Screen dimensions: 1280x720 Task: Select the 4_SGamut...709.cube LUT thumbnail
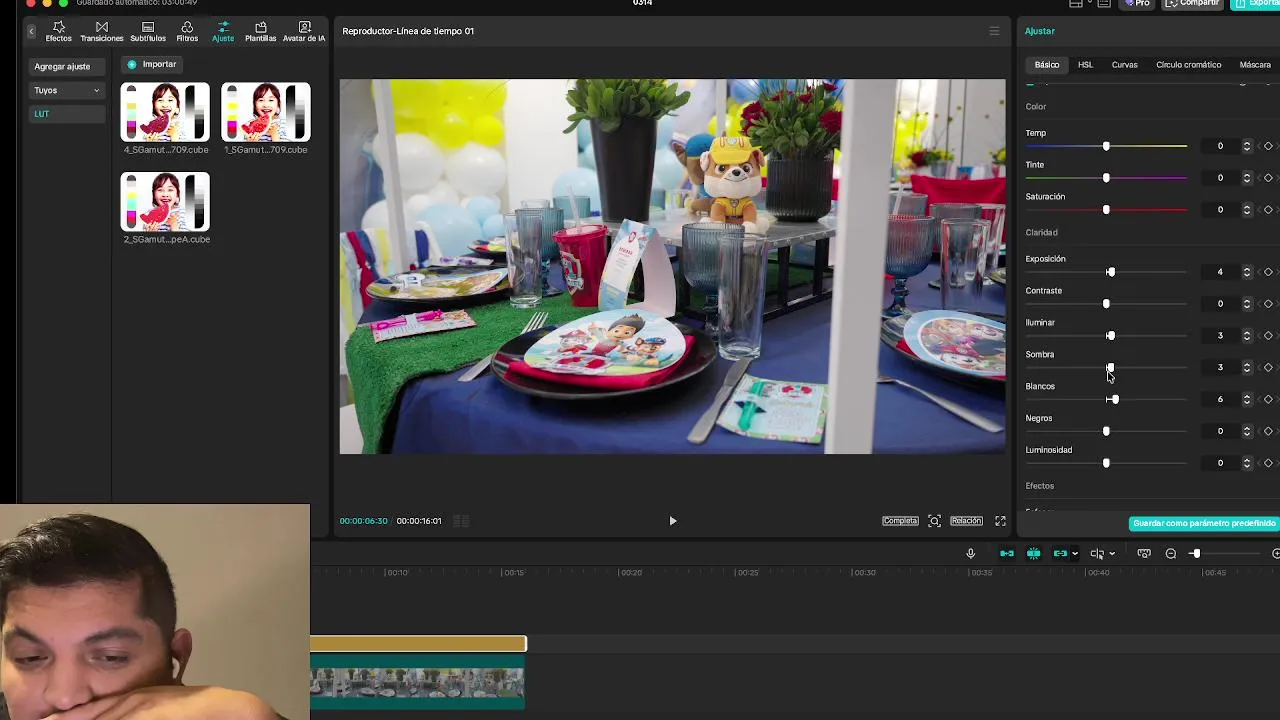pos(165,112)
